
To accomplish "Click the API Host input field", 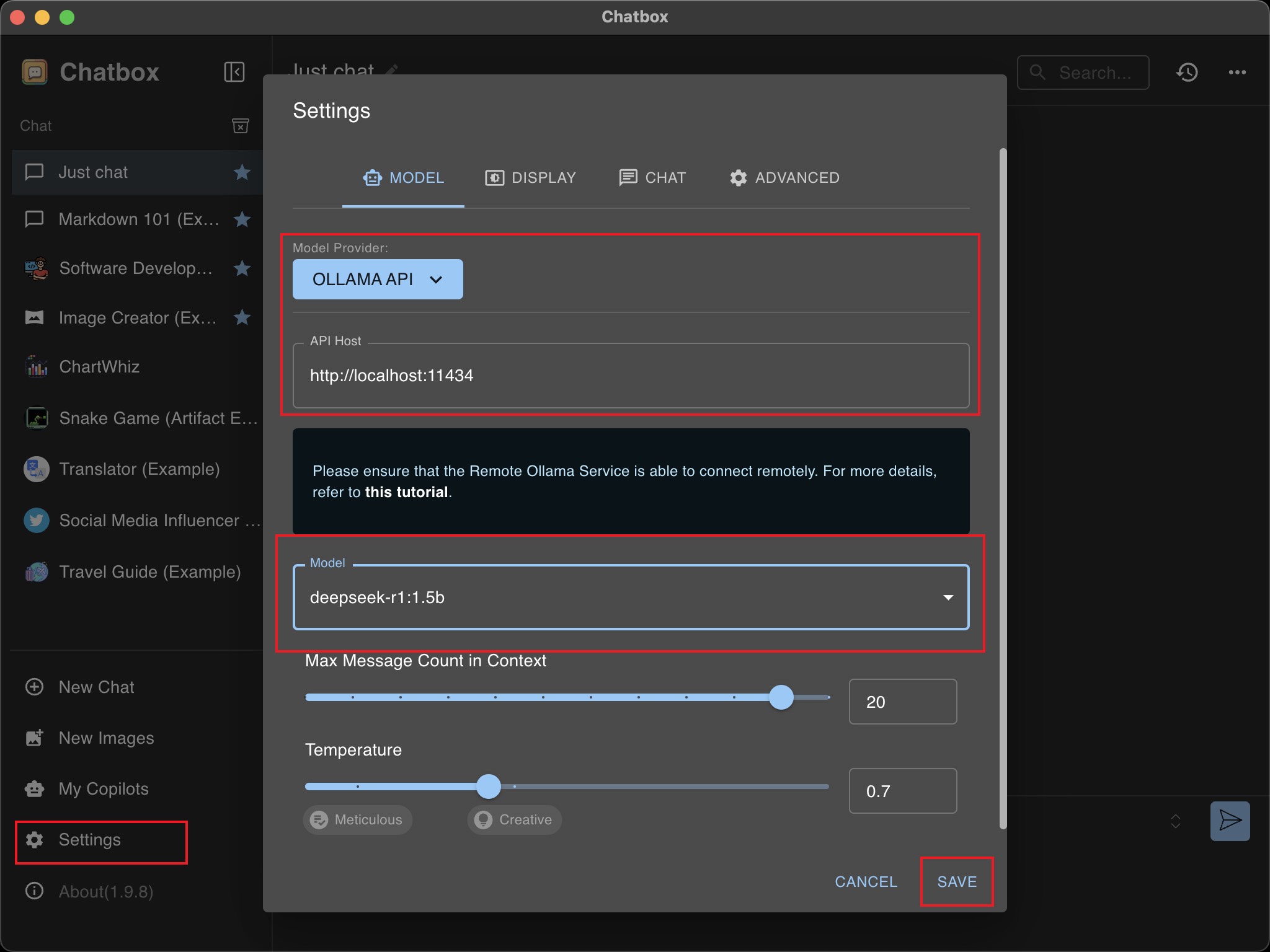I will [630, 376].
